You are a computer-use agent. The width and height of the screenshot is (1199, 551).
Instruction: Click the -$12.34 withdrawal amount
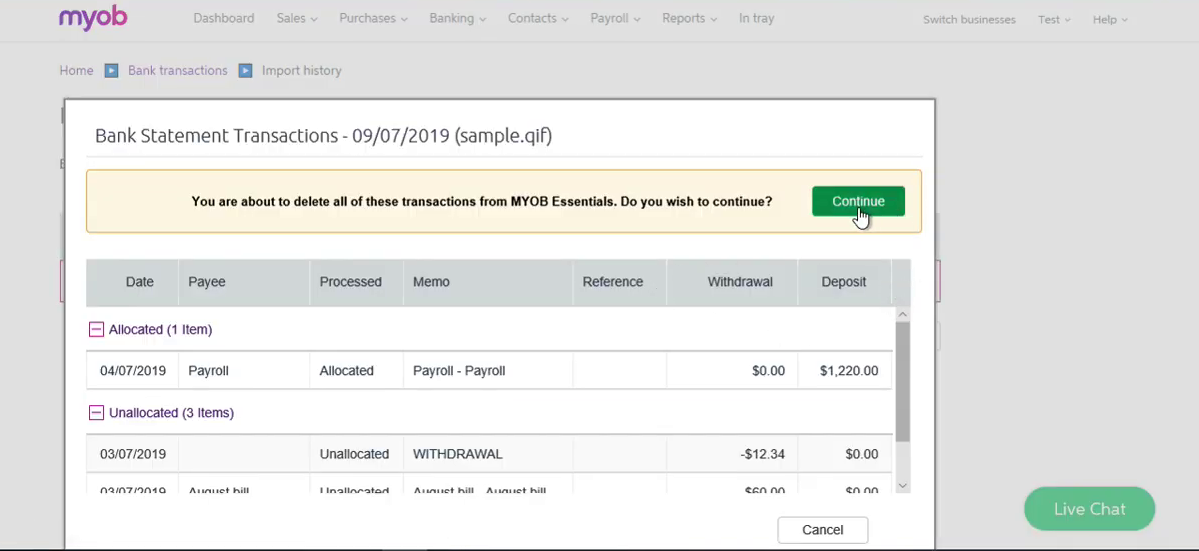(x=762, y=454)
